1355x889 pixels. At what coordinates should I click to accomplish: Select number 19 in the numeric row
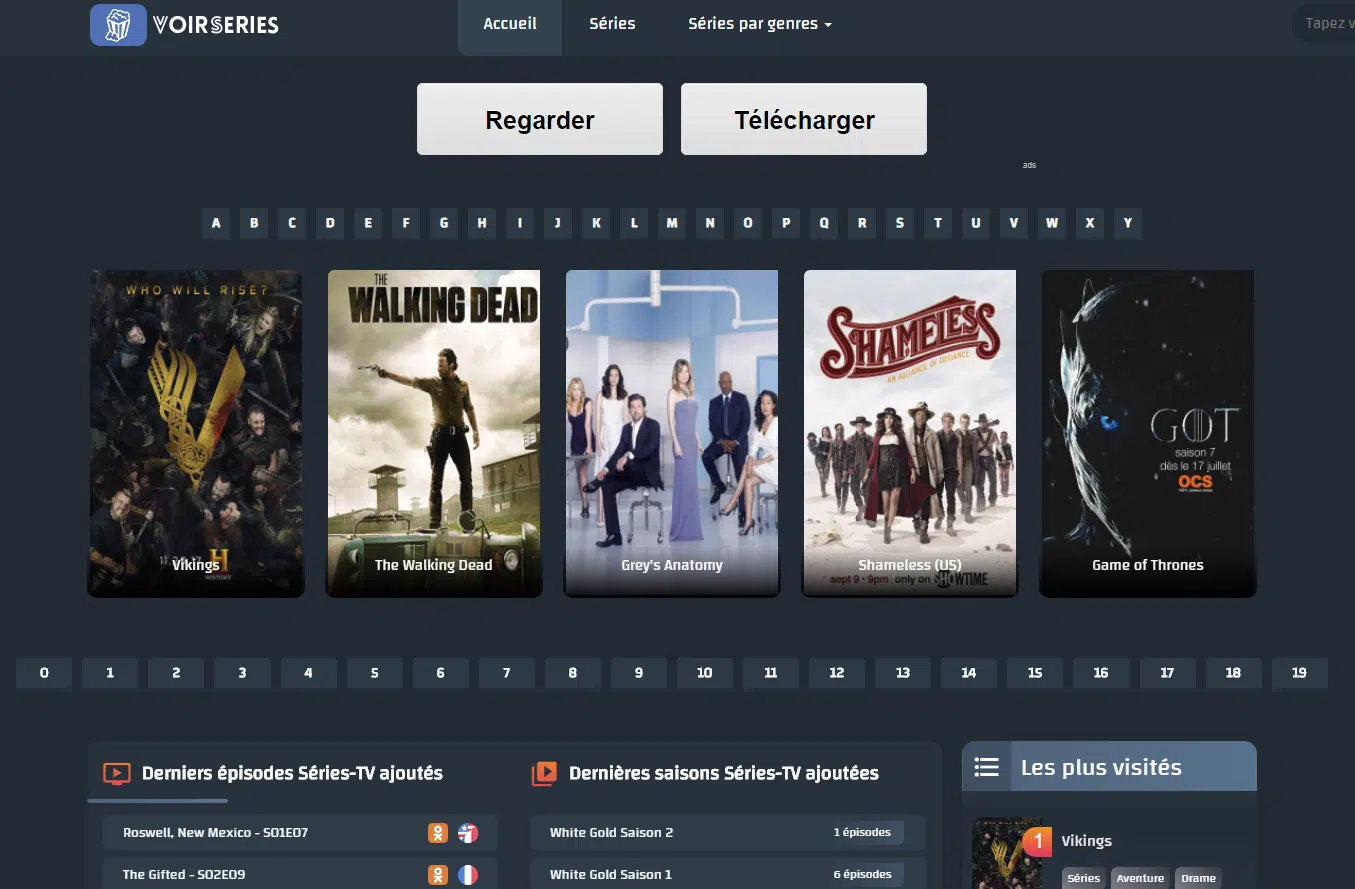[x=1299, y=673]
